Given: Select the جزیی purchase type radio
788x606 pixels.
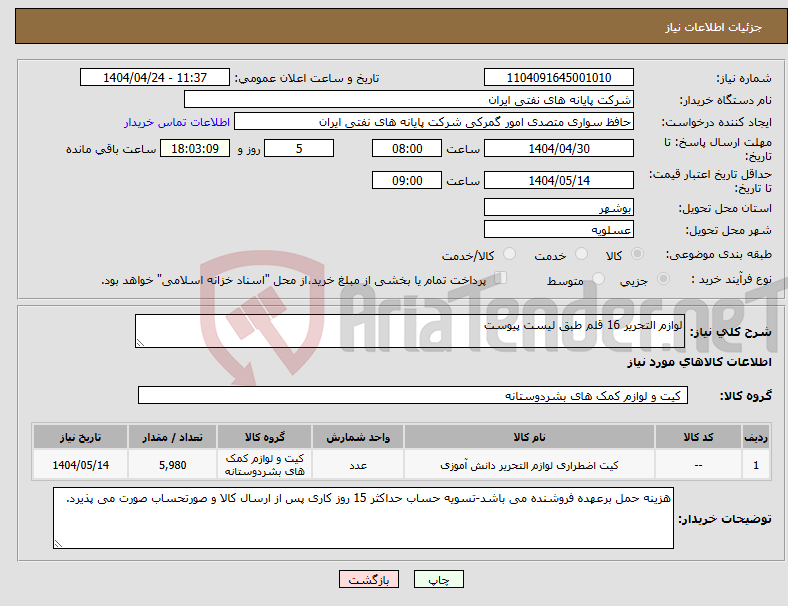Looking at the screenshot, I should [x=663, y=278].
